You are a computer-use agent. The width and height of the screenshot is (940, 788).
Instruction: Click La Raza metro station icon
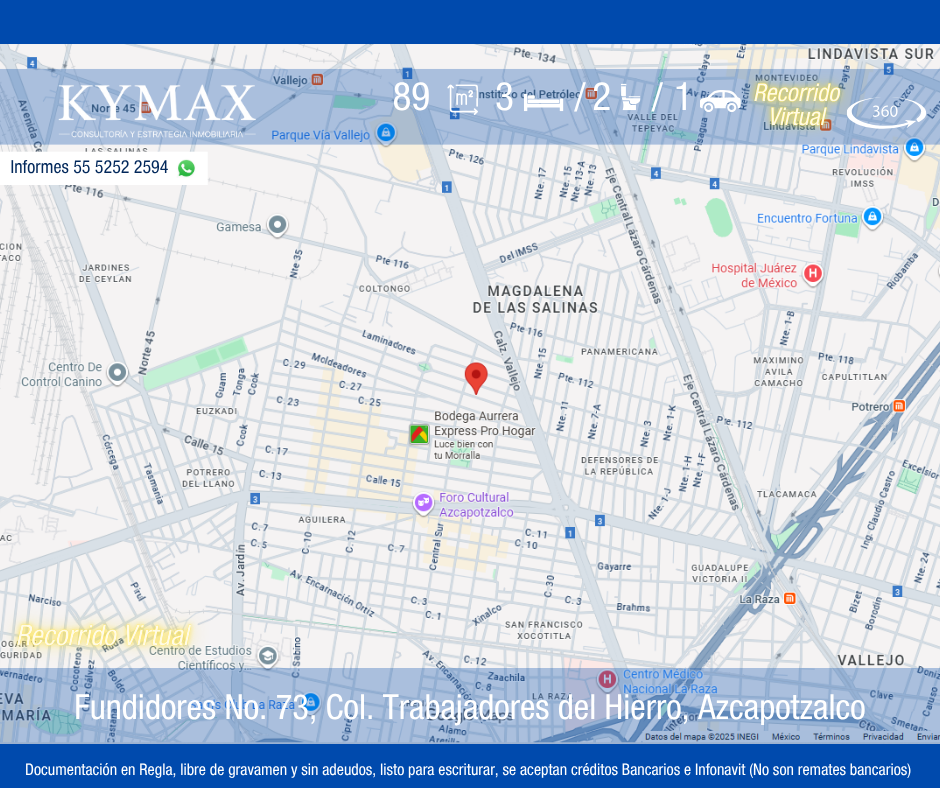click(790, 598)
